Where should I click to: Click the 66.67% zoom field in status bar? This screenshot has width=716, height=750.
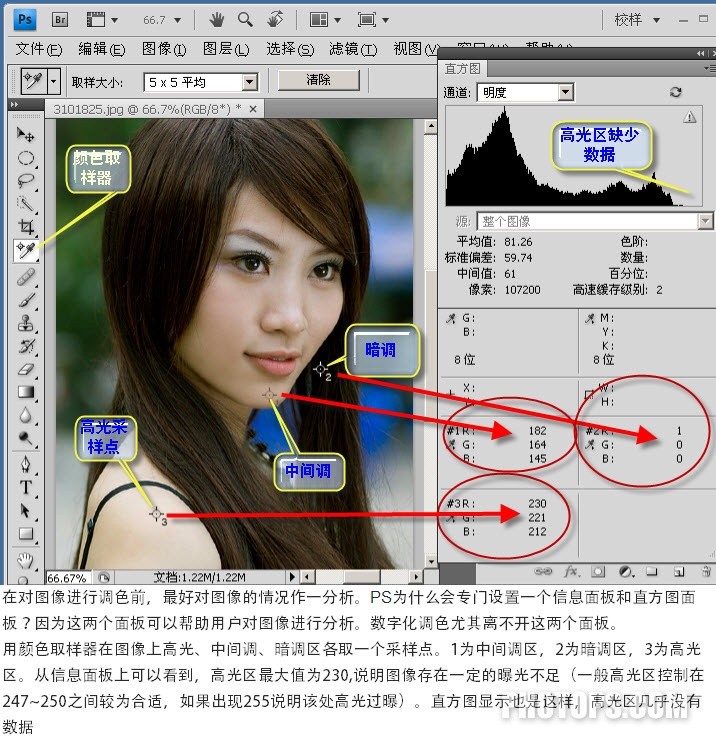[68, 578]
